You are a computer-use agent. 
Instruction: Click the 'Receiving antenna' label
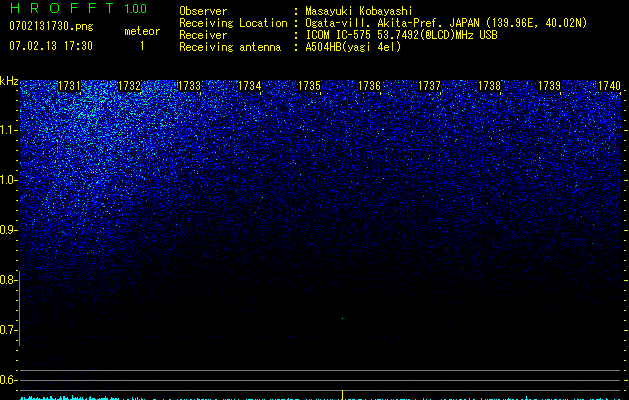click(x=230, y=47)
